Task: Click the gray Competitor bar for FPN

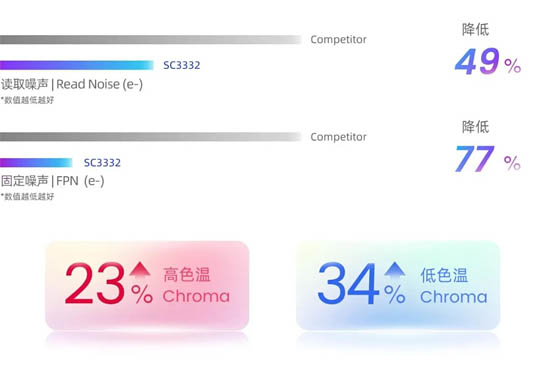Action: pos(151,136)
